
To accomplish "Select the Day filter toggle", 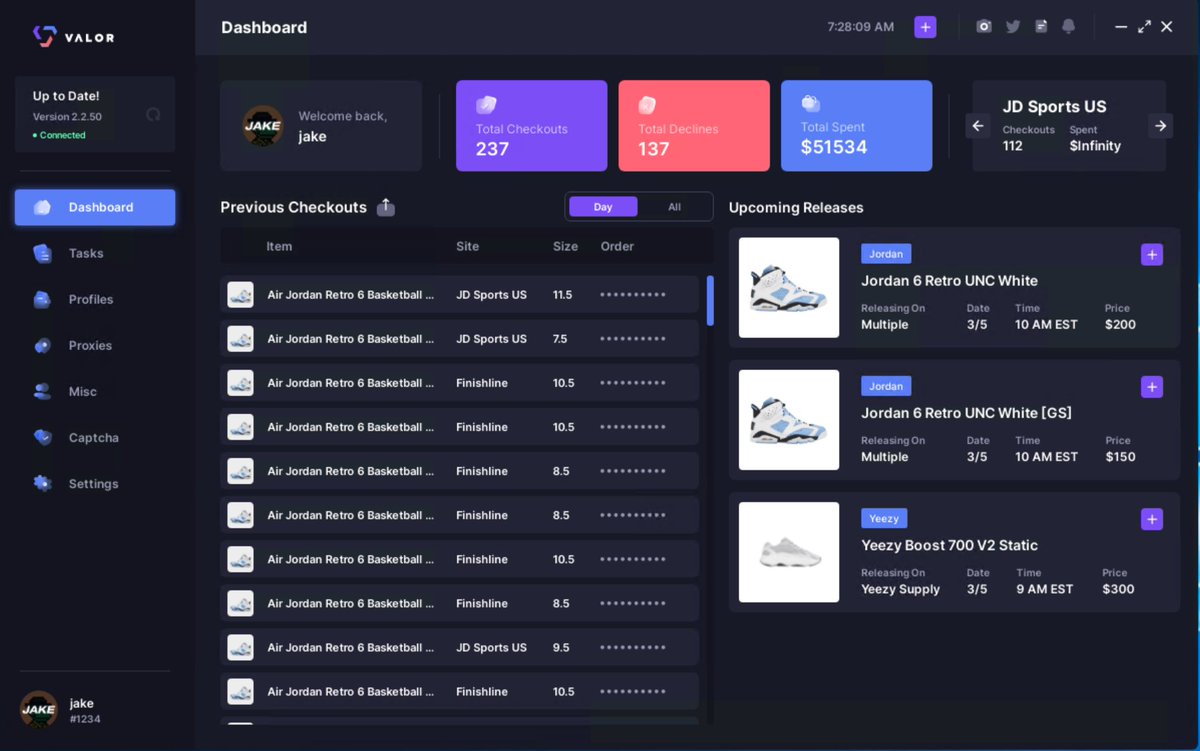I will coord(603,207).
